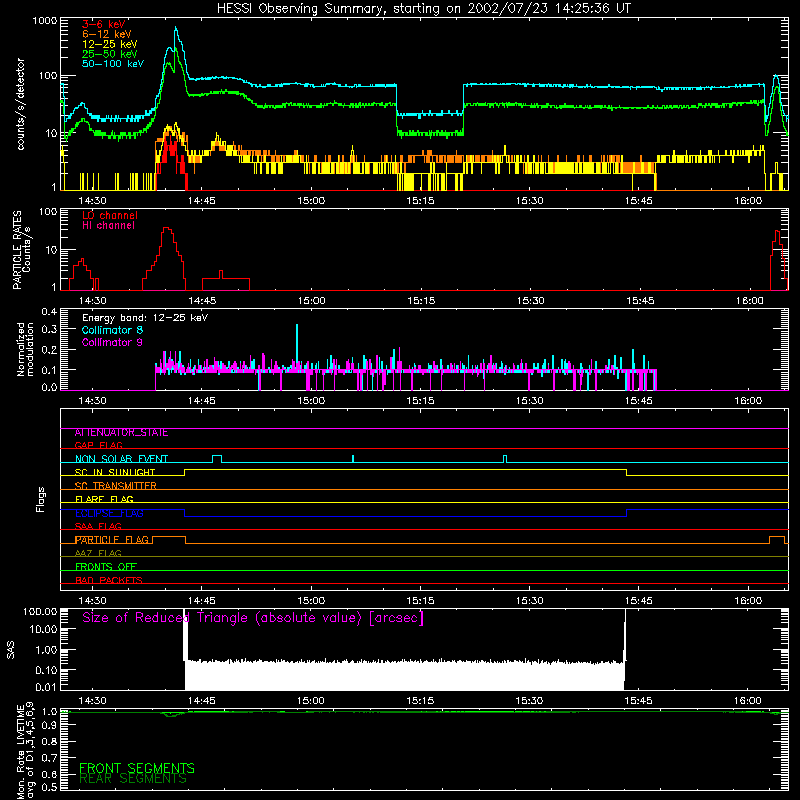This screenshot has width=800, height=800.
Task: Click the 0.5 tick label on the livetime axis
Action: pyautogui.click(x=49, y=787)
